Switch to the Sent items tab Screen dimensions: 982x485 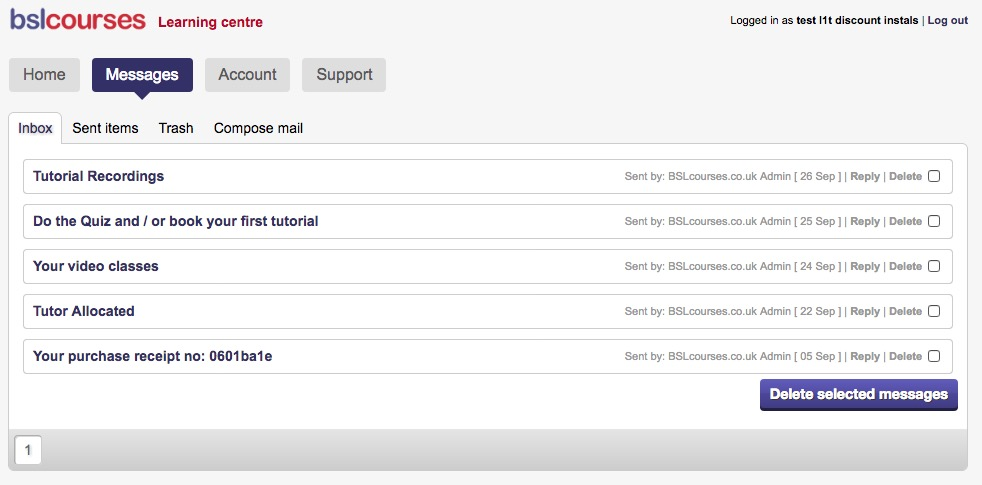(x=105, y=128)
